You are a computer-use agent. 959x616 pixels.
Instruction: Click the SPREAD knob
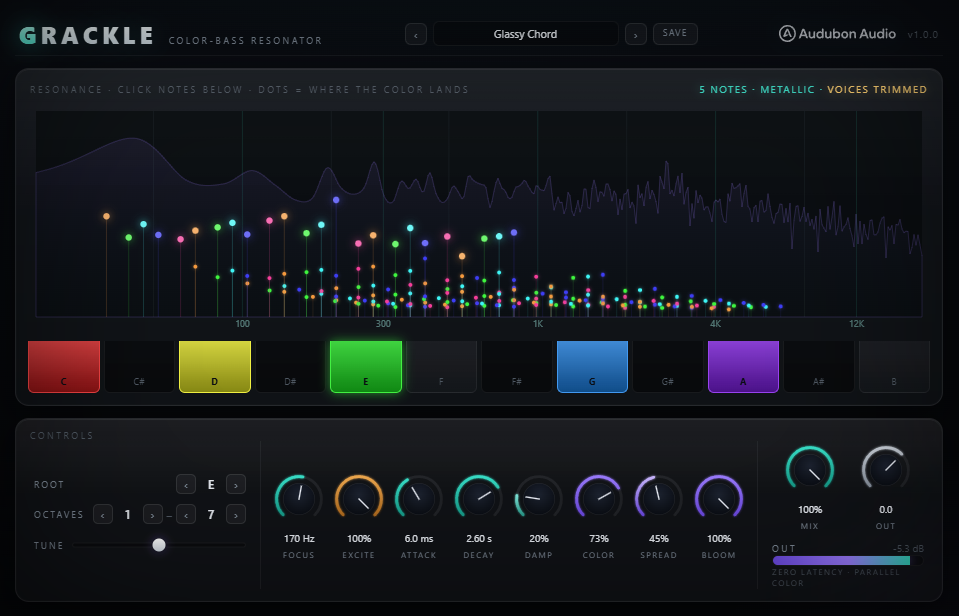tap(658, 499)
